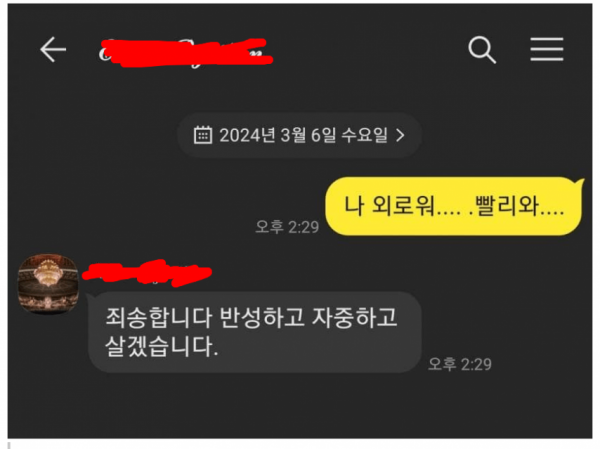Viewport: 600px width, 449px height.
Task: Click the empty chat area below the last message
Action: (x=300, y=406)
